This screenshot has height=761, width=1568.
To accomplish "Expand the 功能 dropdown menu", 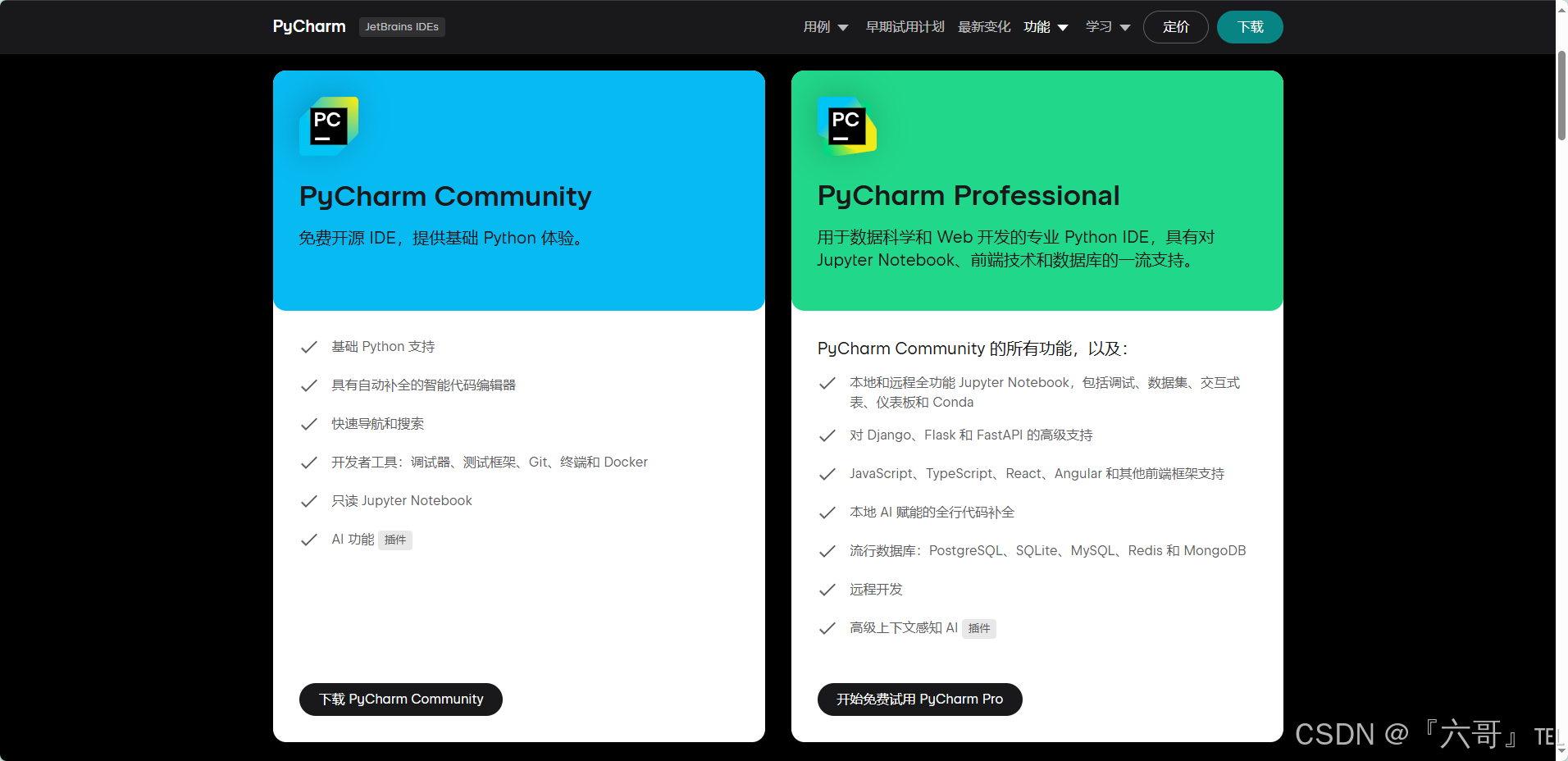I will (1046, 27).
